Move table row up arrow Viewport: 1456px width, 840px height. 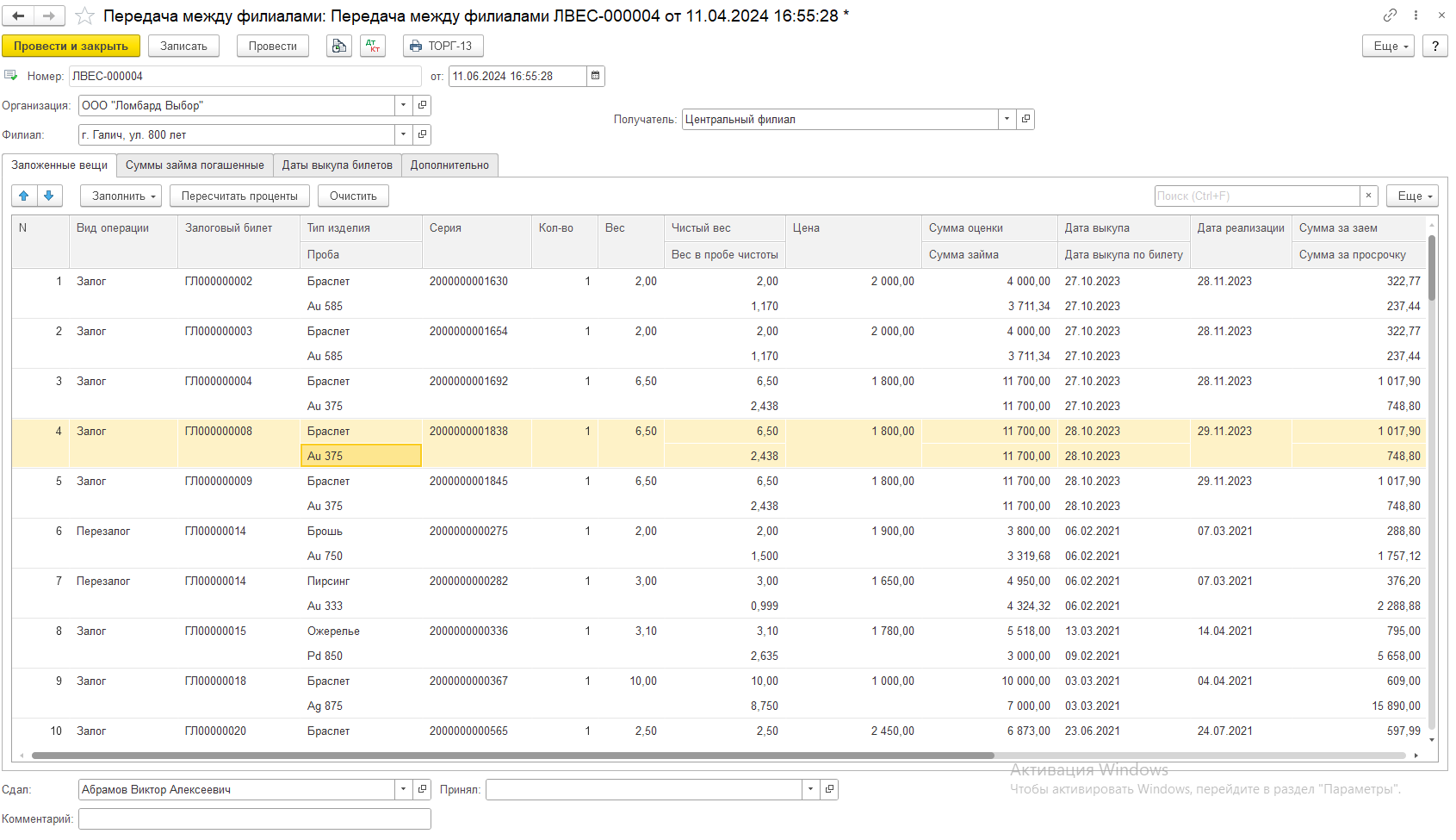(x=24, y=196)
